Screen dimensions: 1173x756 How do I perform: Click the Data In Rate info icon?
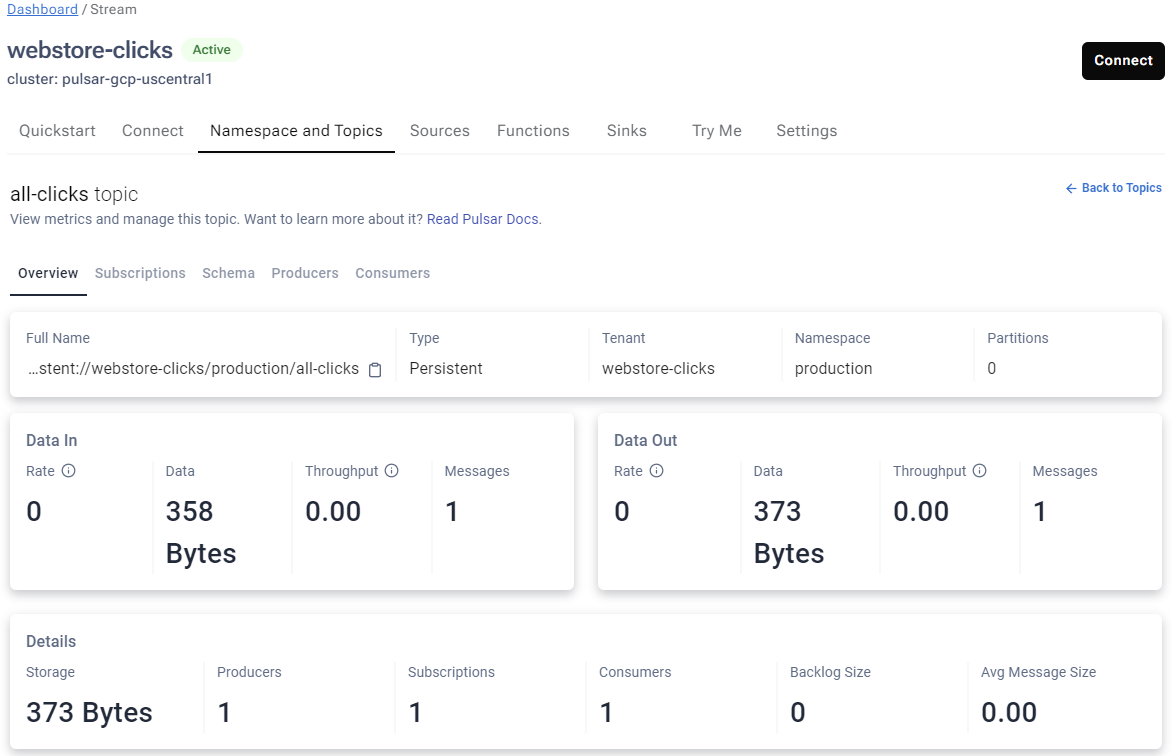point(68,471)
